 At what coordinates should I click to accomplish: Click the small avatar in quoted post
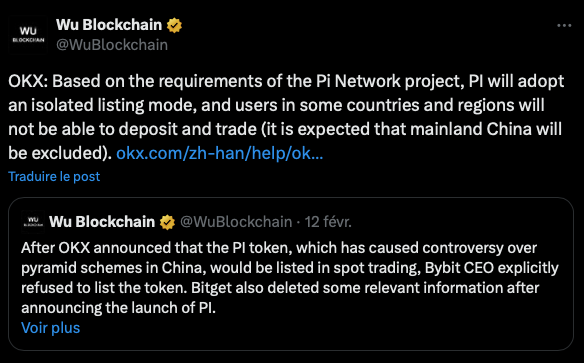pos(33,222)
